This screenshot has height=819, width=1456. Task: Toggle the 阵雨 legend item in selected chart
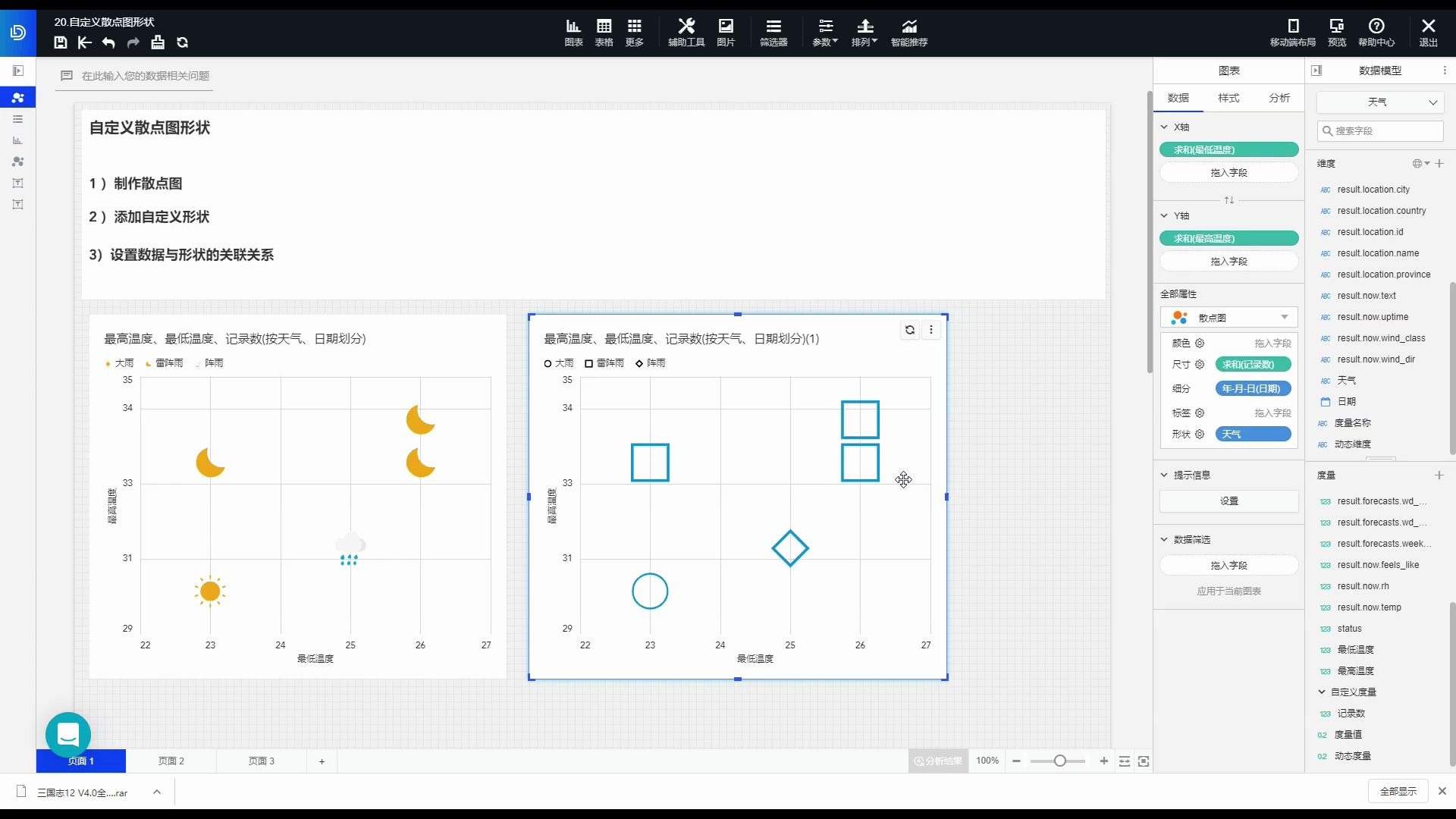pos(650,363)
